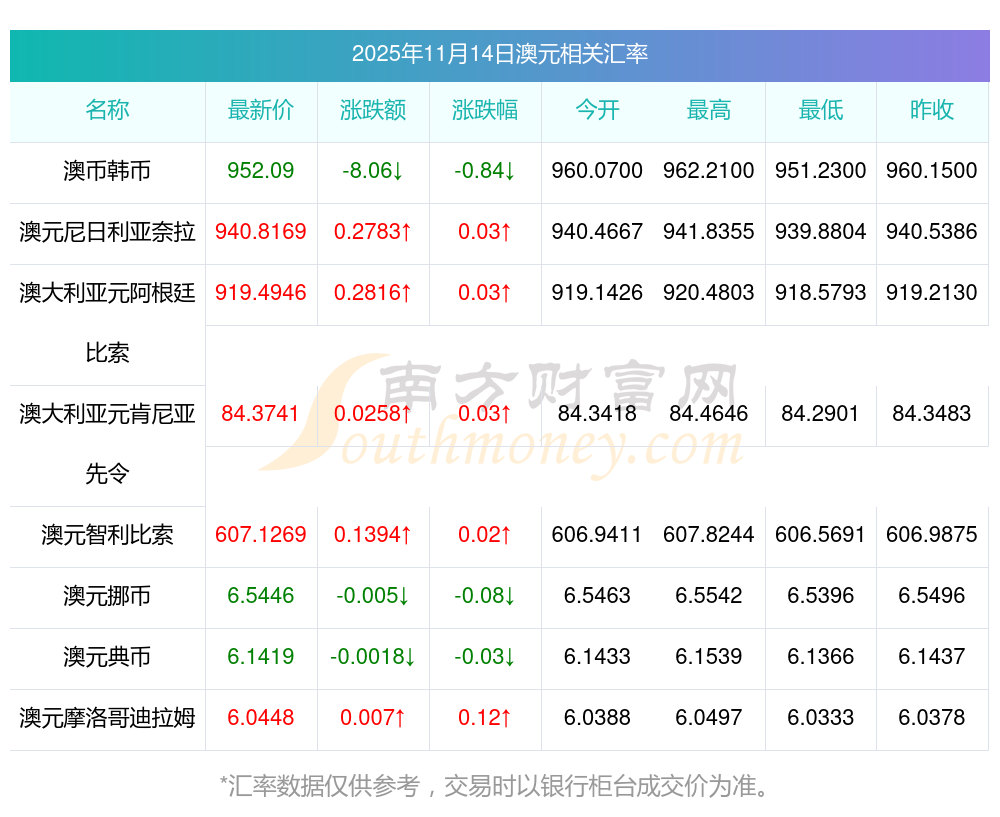
Task: Open the 澳元摩洛哥迪拉姆 row name
Action: (x=107, y=718)
